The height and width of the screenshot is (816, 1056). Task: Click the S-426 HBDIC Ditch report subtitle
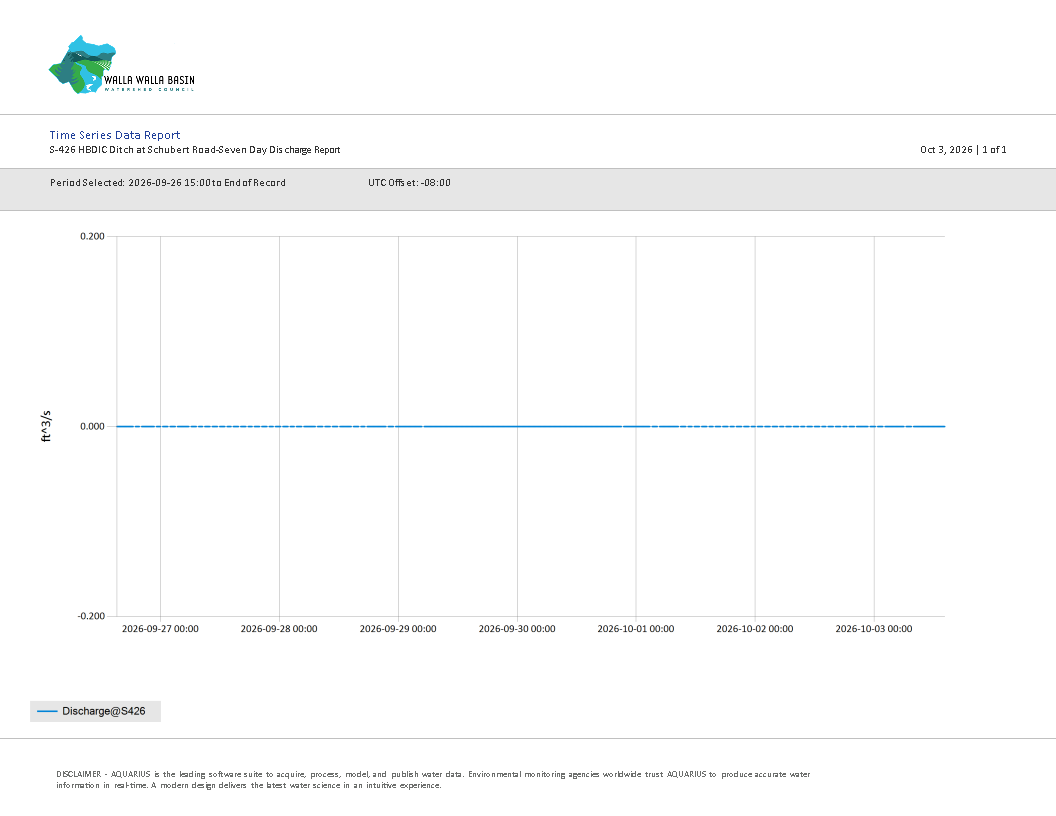click(195, 149)
